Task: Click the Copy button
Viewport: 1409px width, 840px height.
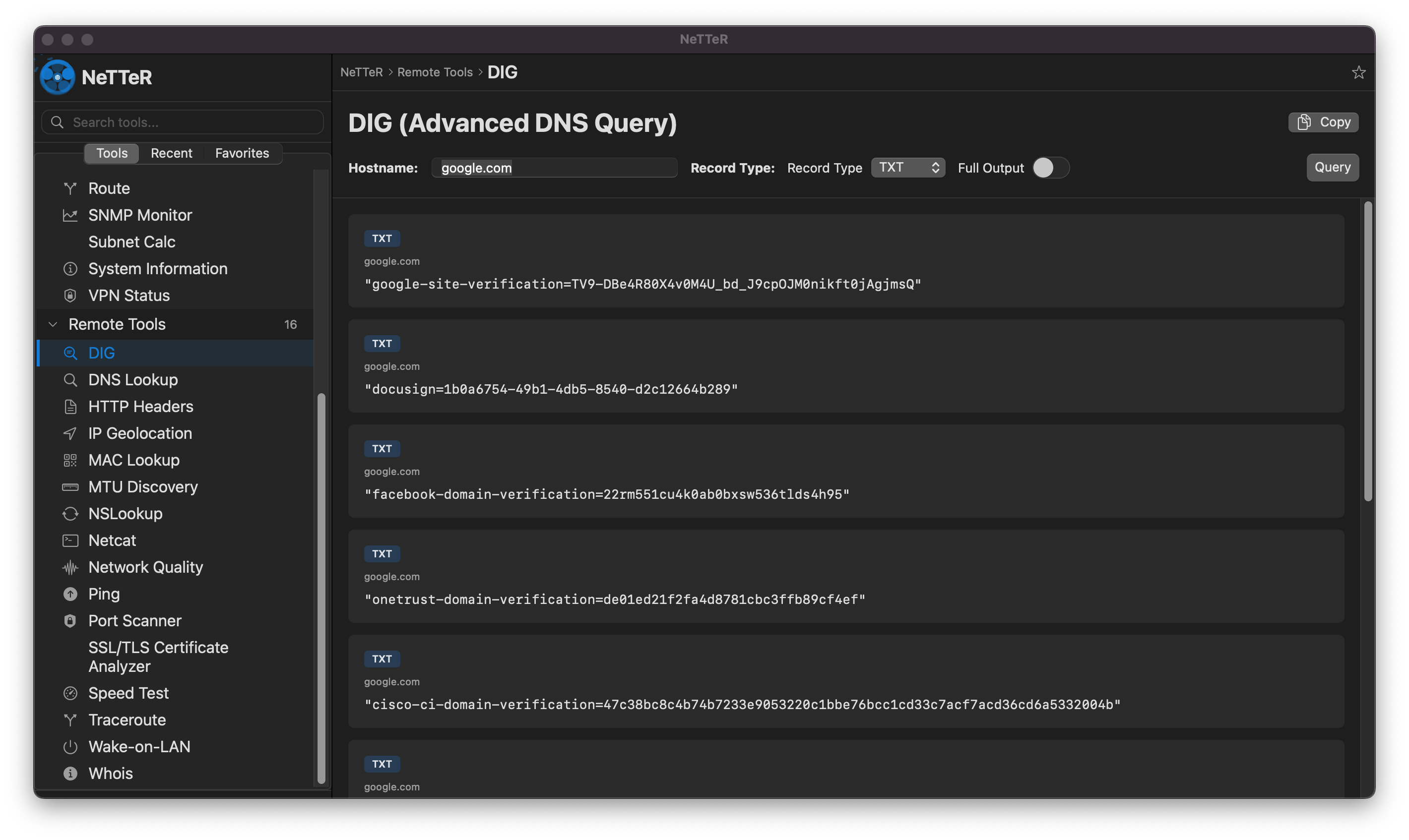Action: click(x=1323, y=122)
